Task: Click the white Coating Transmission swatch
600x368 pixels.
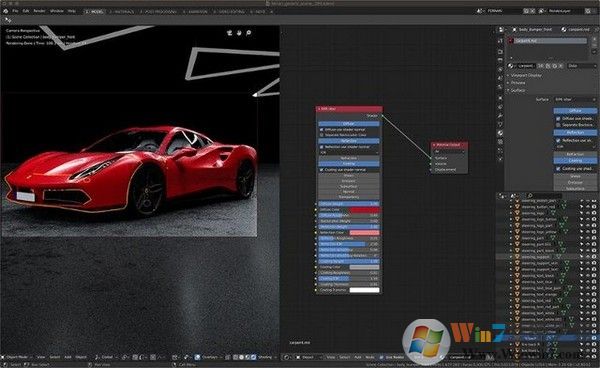Action: coord(365,290)
